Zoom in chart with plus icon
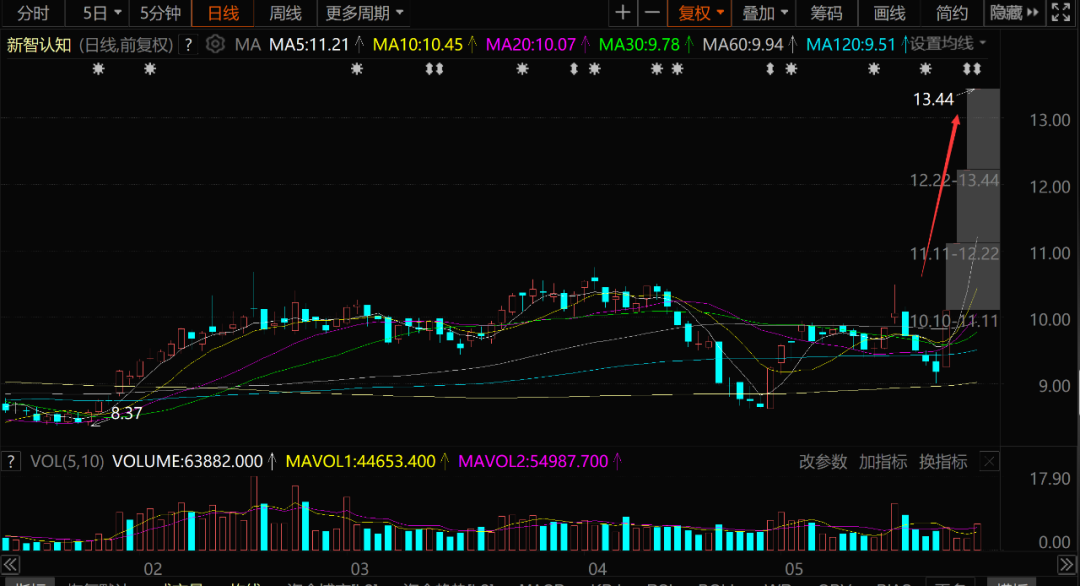The width and height of the screenshot is (1080, 586). tap(623, 12)
